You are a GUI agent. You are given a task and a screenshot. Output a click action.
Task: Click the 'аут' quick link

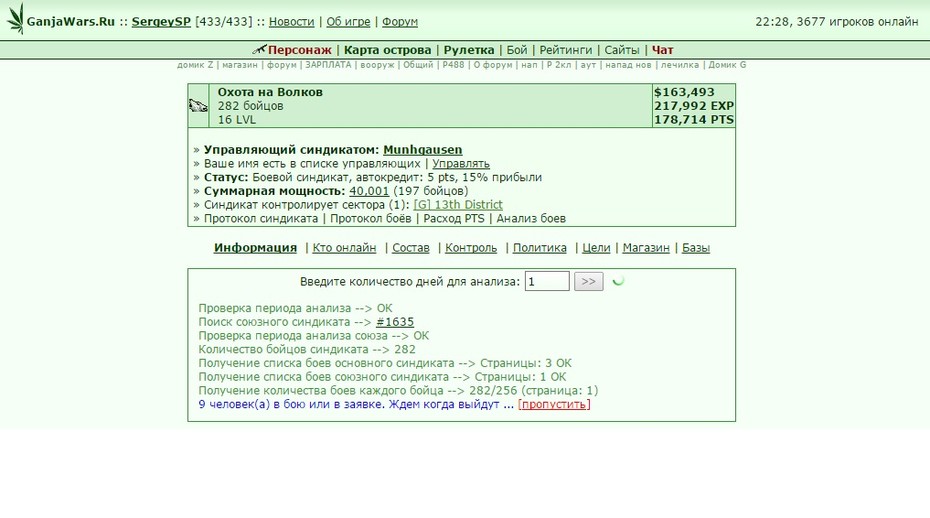(x=588, y=65)
